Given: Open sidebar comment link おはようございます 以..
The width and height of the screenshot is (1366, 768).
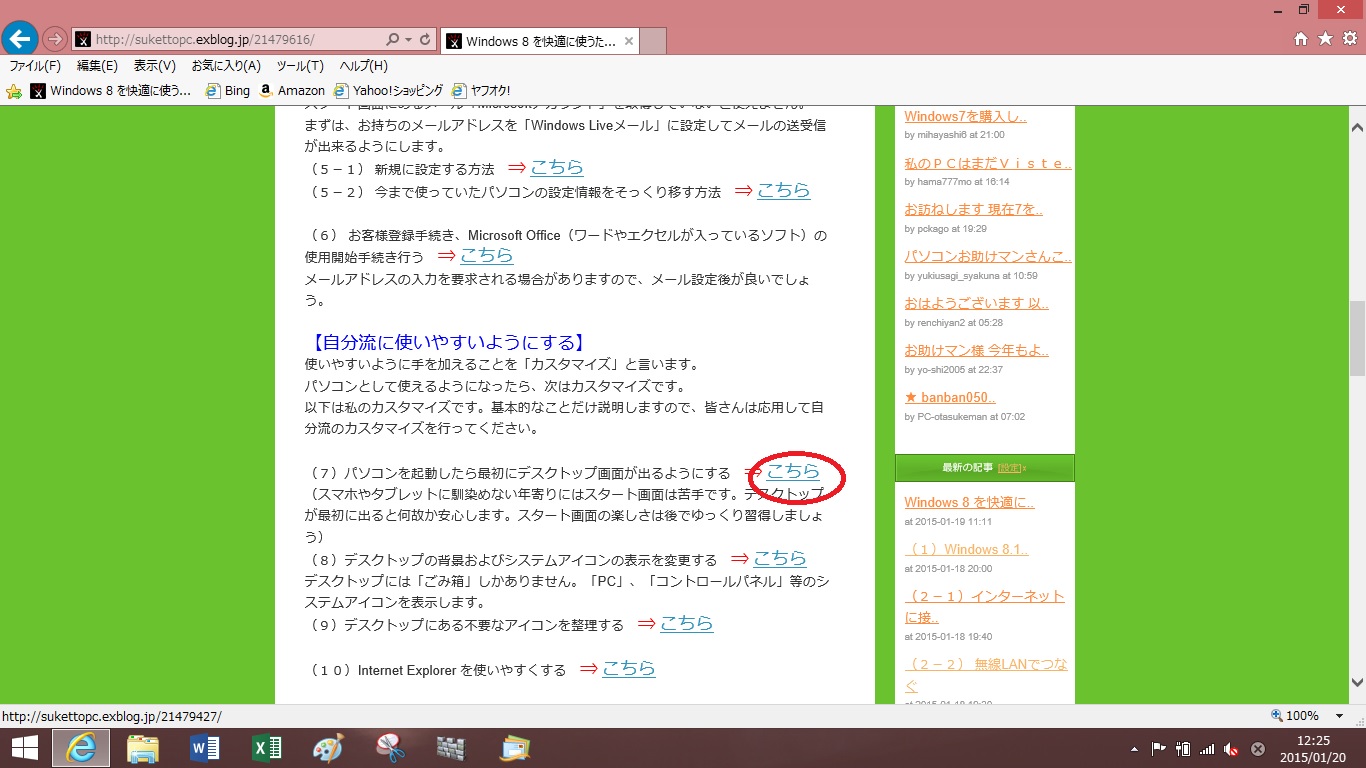Looking at the screenshot, I should click(976, 303).
